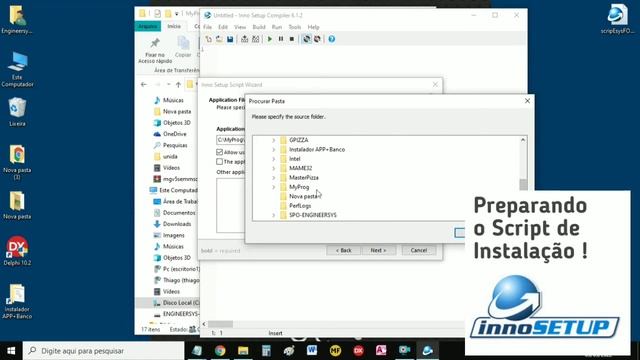Click the editor's horizontal scrollbar thumb
640x360 pixels.
coord(221,324)
